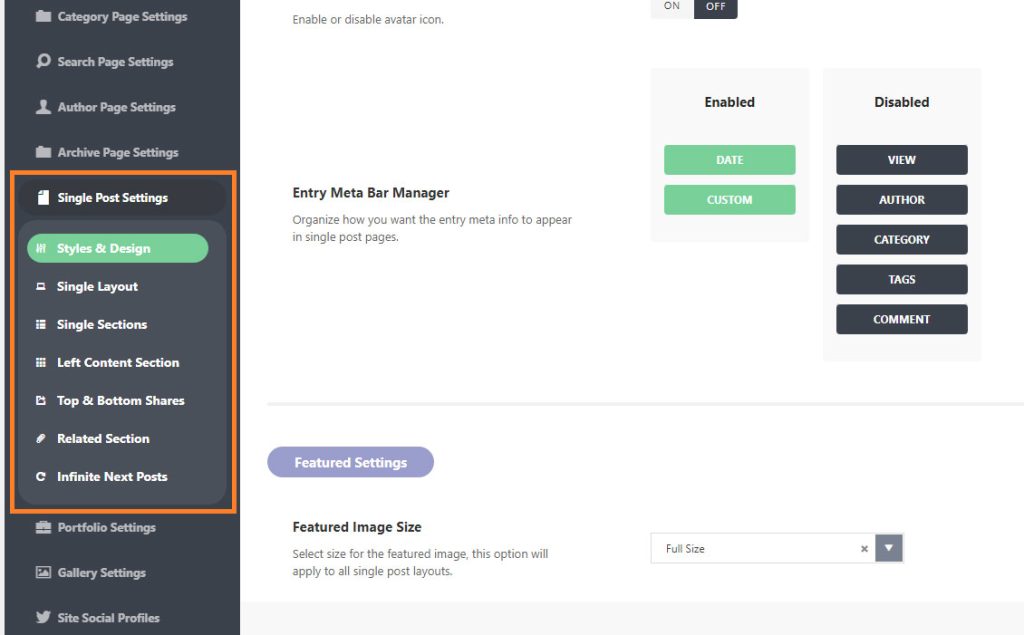Click the enabled CUSTOM meta button
Image resolution: width=1024 pixels, height=635 pixels.
point(729,200)
